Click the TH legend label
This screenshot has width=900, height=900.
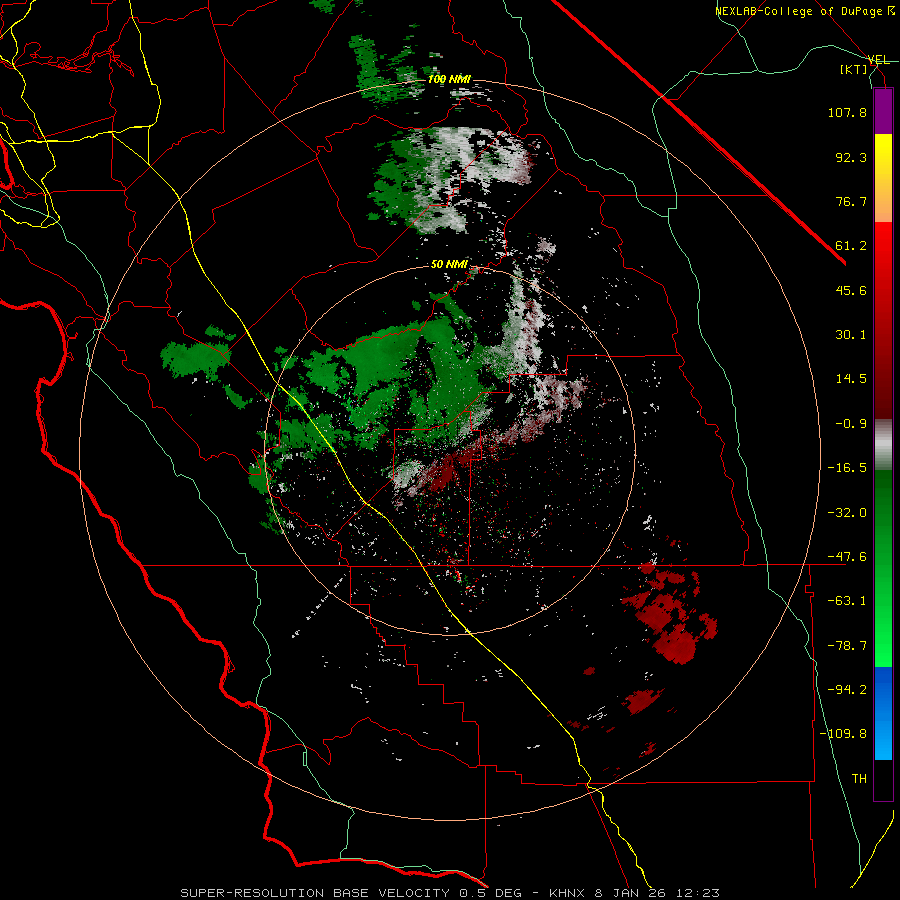pos(859,779)
